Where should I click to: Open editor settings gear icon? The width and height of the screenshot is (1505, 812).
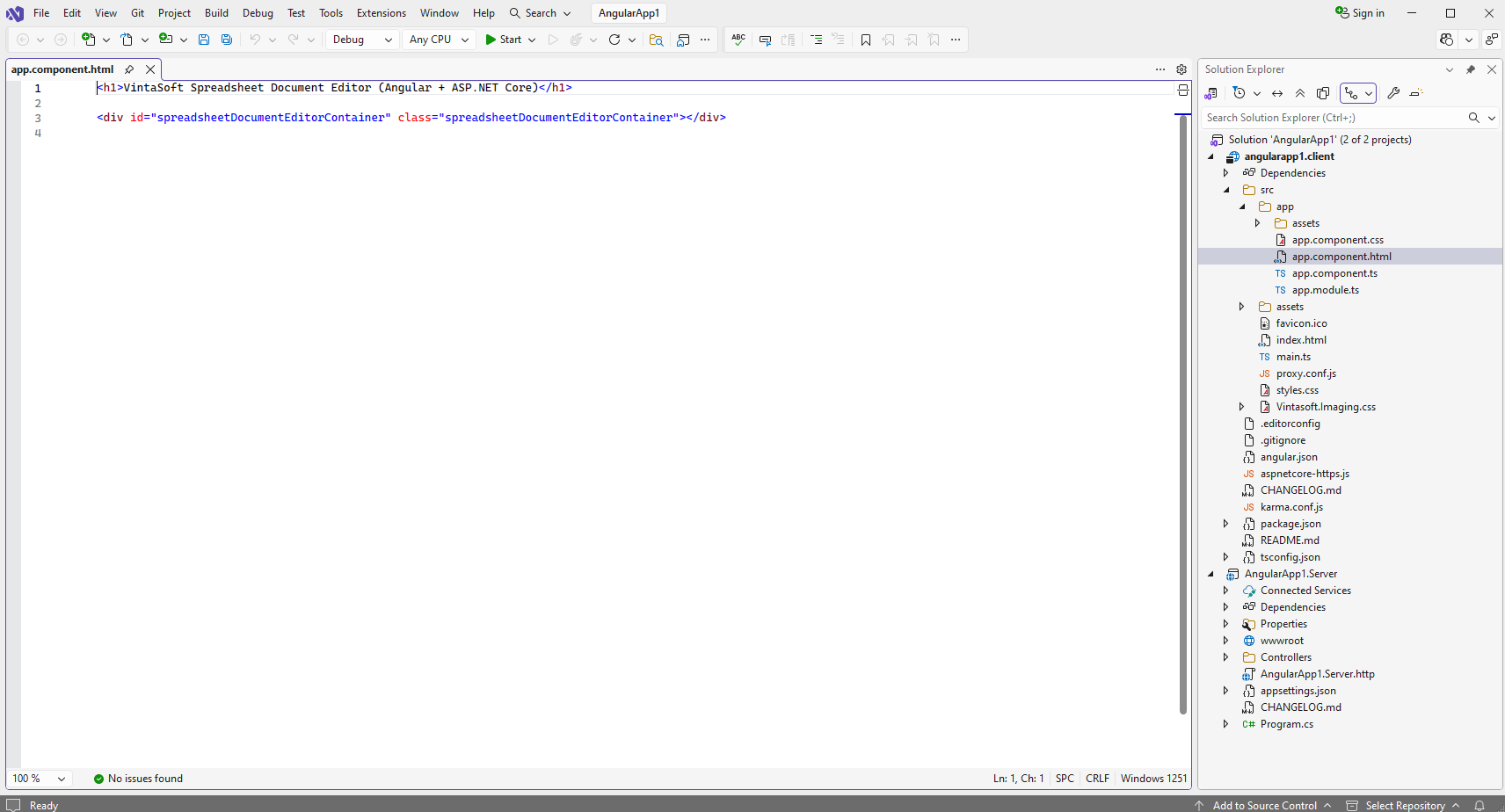(x=1181, y=69)
